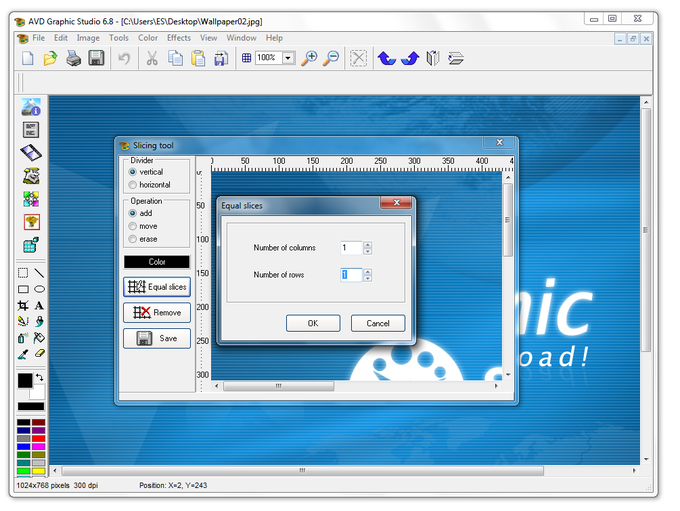Select the Line drawing tool
Viewport: 680px width, 511px height.
tap(39, 273)
